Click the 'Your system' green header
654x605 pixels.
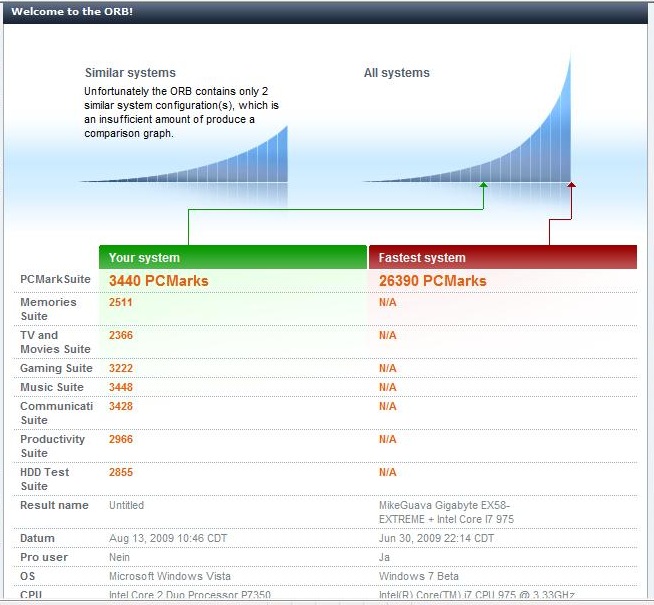coord(233,257)
